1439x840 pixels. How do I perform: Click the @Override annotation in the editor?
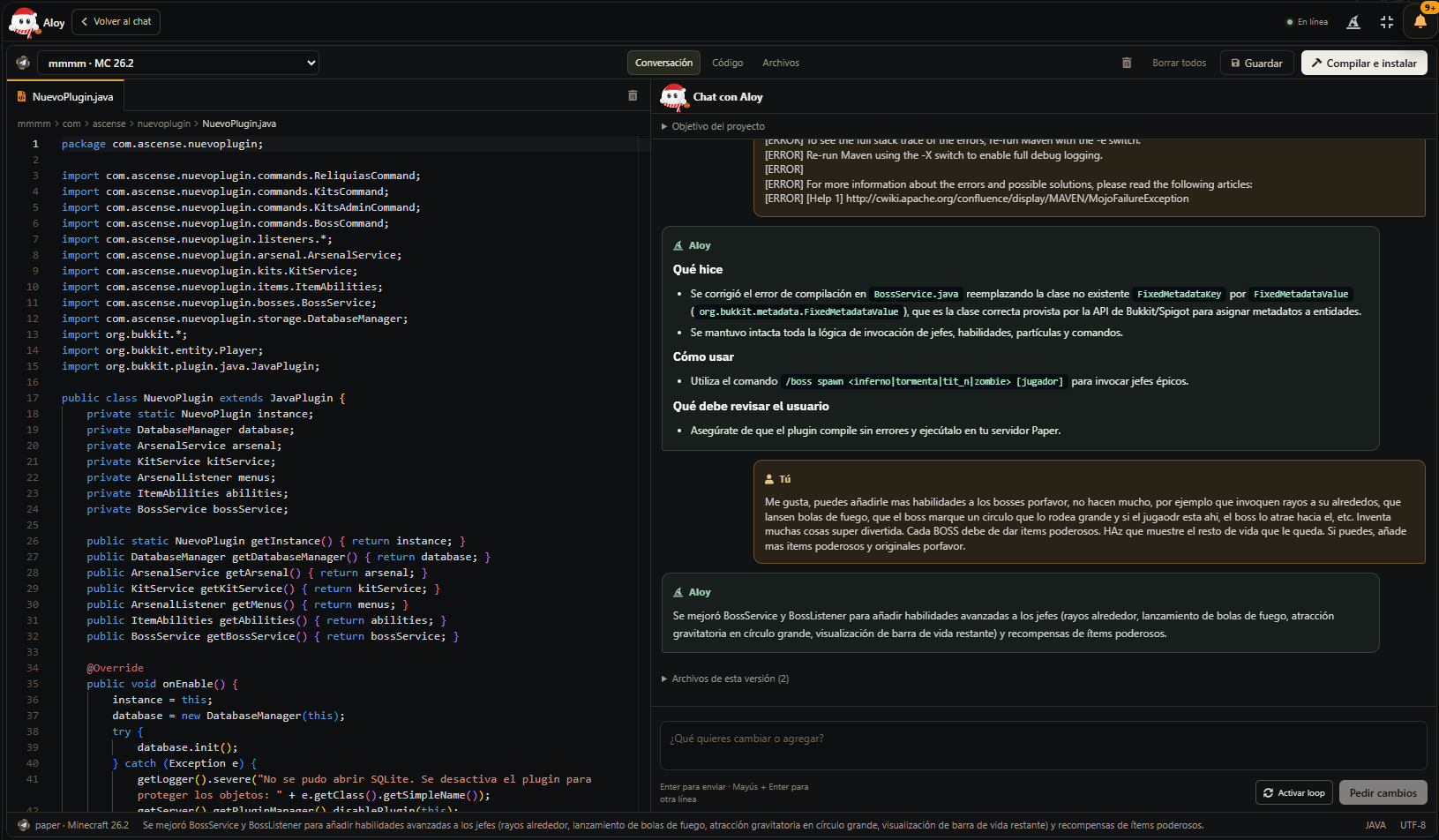[x=115, y=668]
